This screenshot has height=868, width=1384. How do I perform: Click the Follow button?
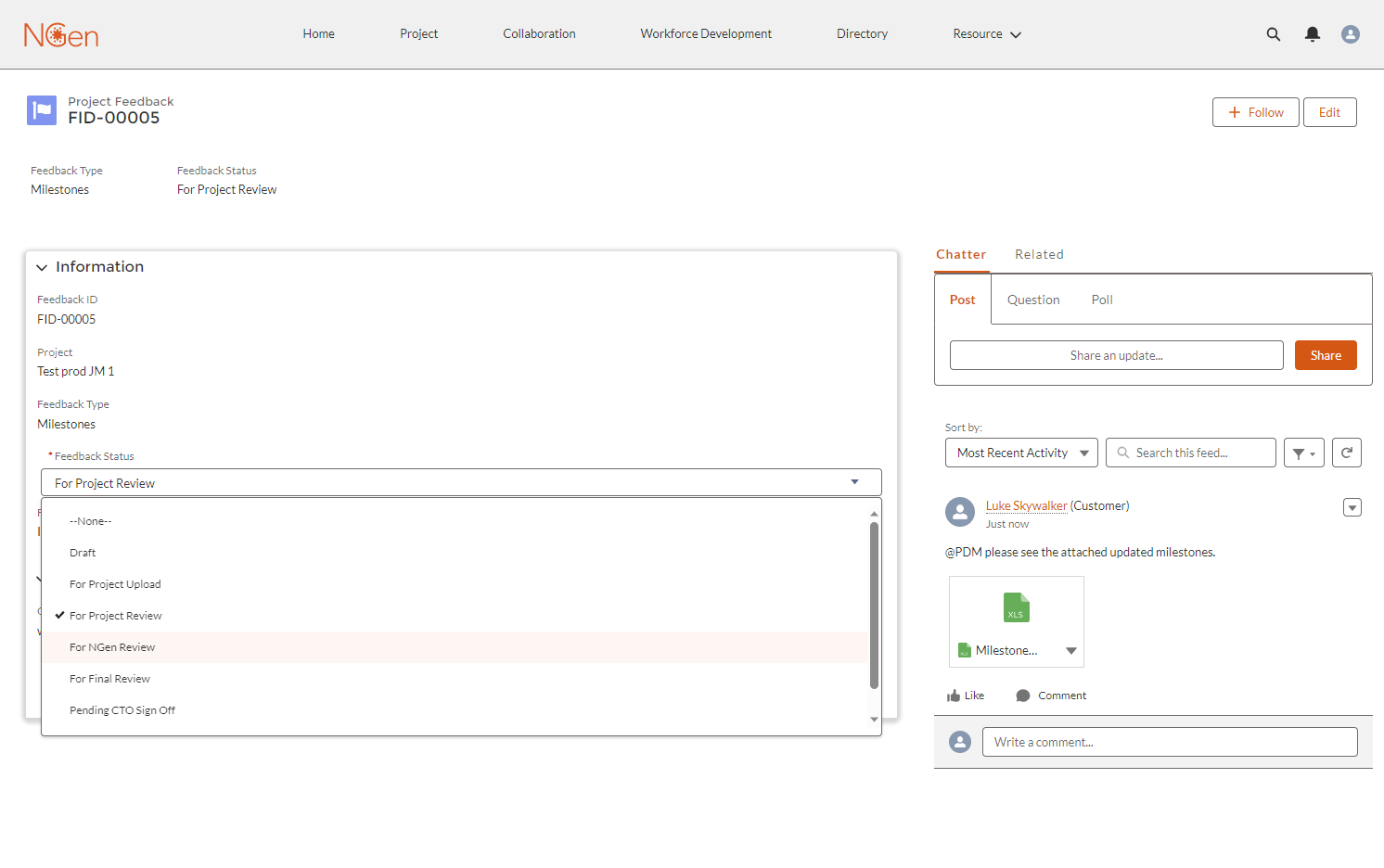point(1256,112)
